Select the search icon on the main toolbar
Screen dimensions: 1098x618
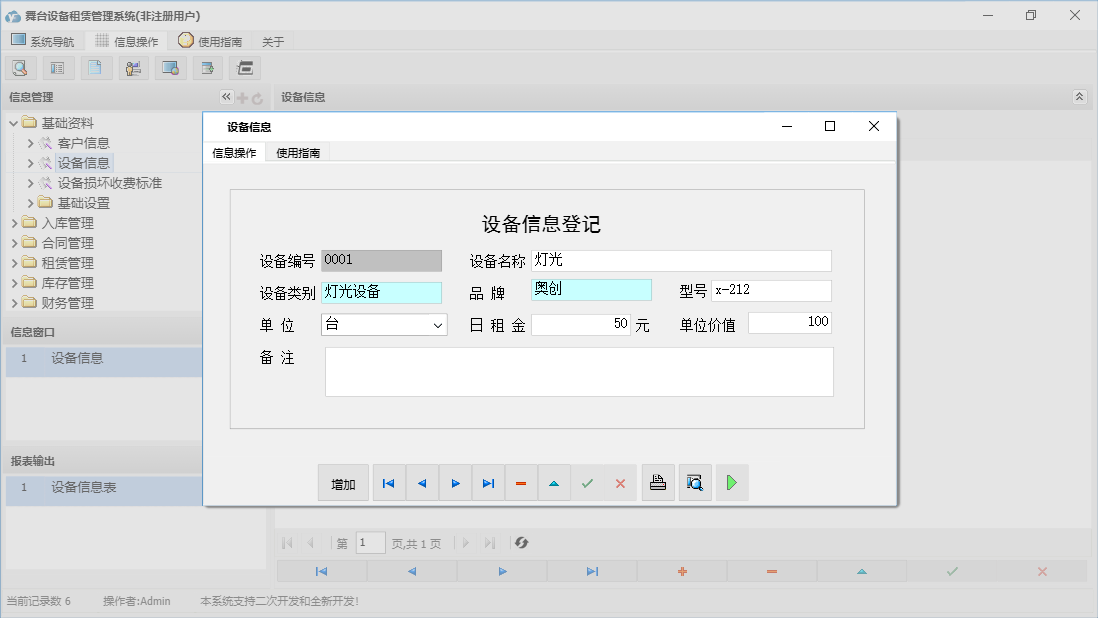click(x=20, y=67)
